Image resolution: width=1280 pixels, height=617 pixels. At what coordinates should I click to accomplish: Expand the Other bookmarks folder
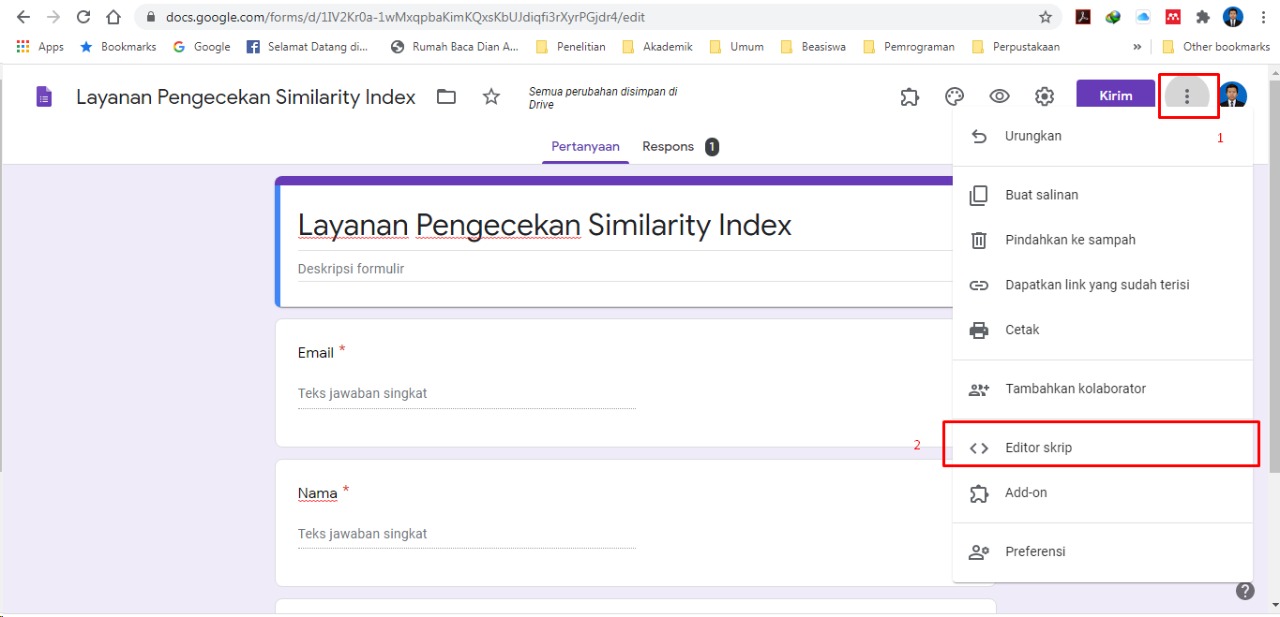(x=1215, y=47)
